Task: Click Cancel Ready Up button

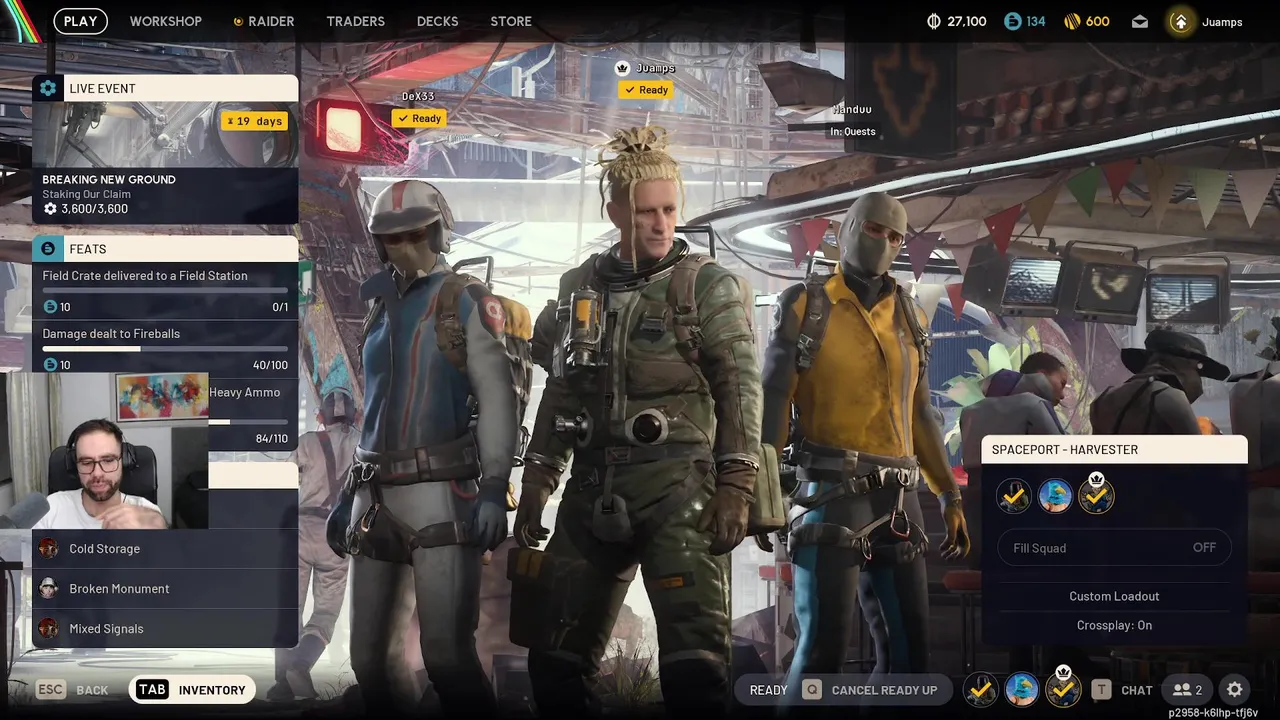Action: (869, 690)
